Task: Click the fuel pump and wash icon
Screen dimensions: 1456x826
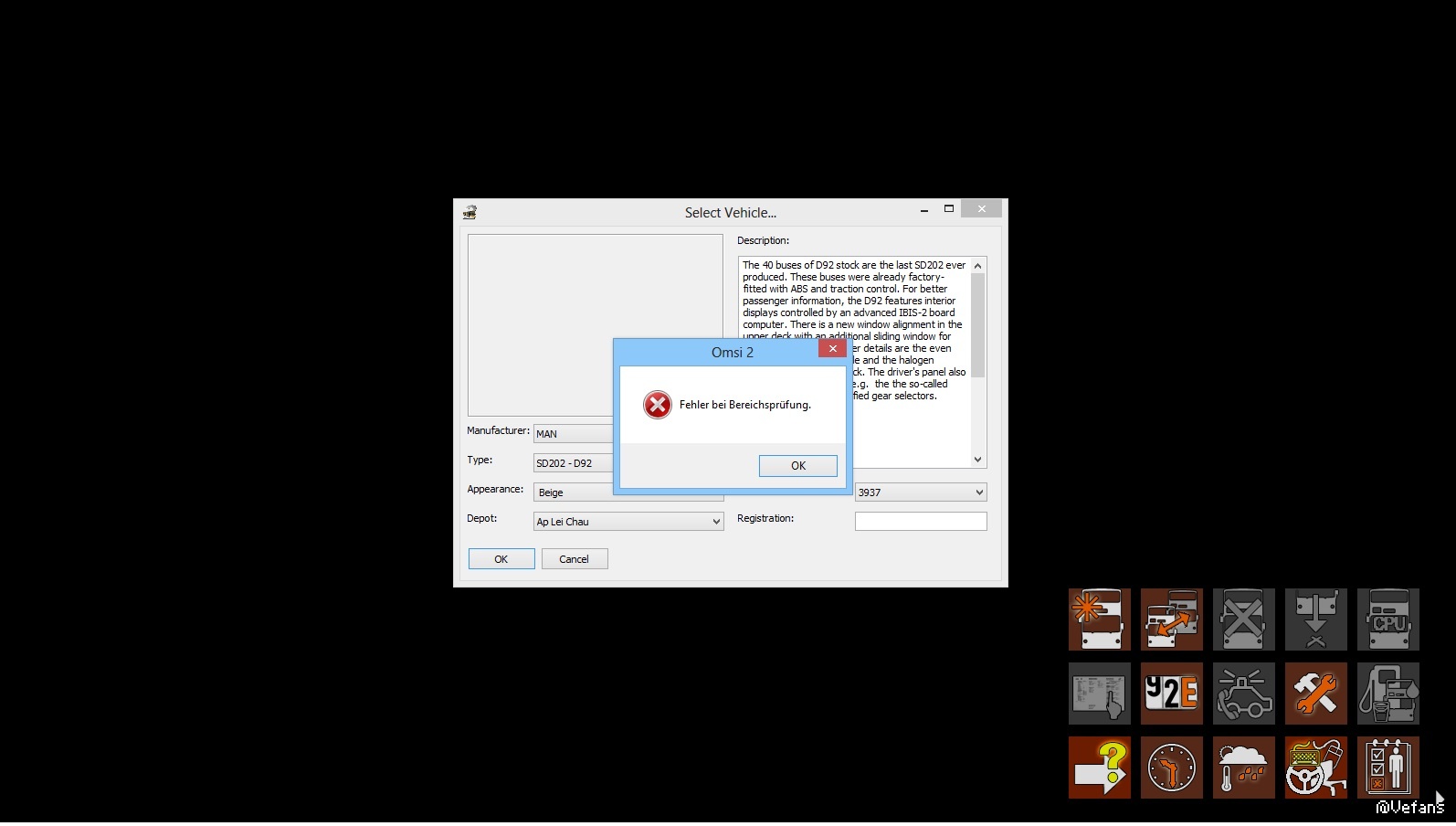Action: (x=1388, y=694)
